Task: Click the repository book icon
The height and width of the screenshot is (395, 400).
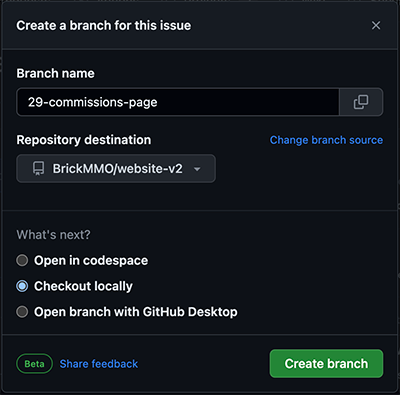Action: tap(38, 168)
